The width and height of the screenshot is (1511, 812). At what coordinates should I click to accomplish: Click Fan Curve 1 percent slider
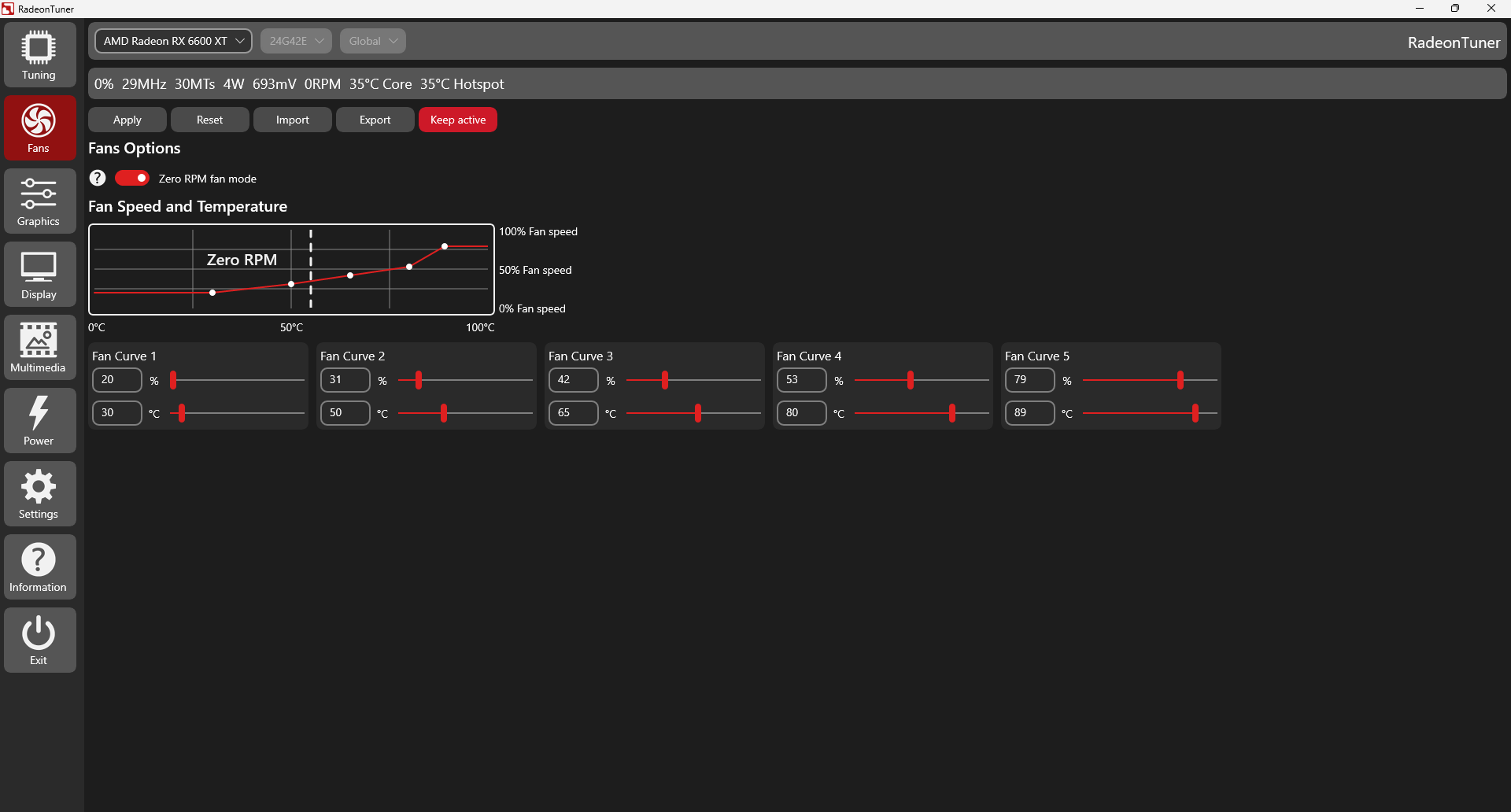coord(238,380)
